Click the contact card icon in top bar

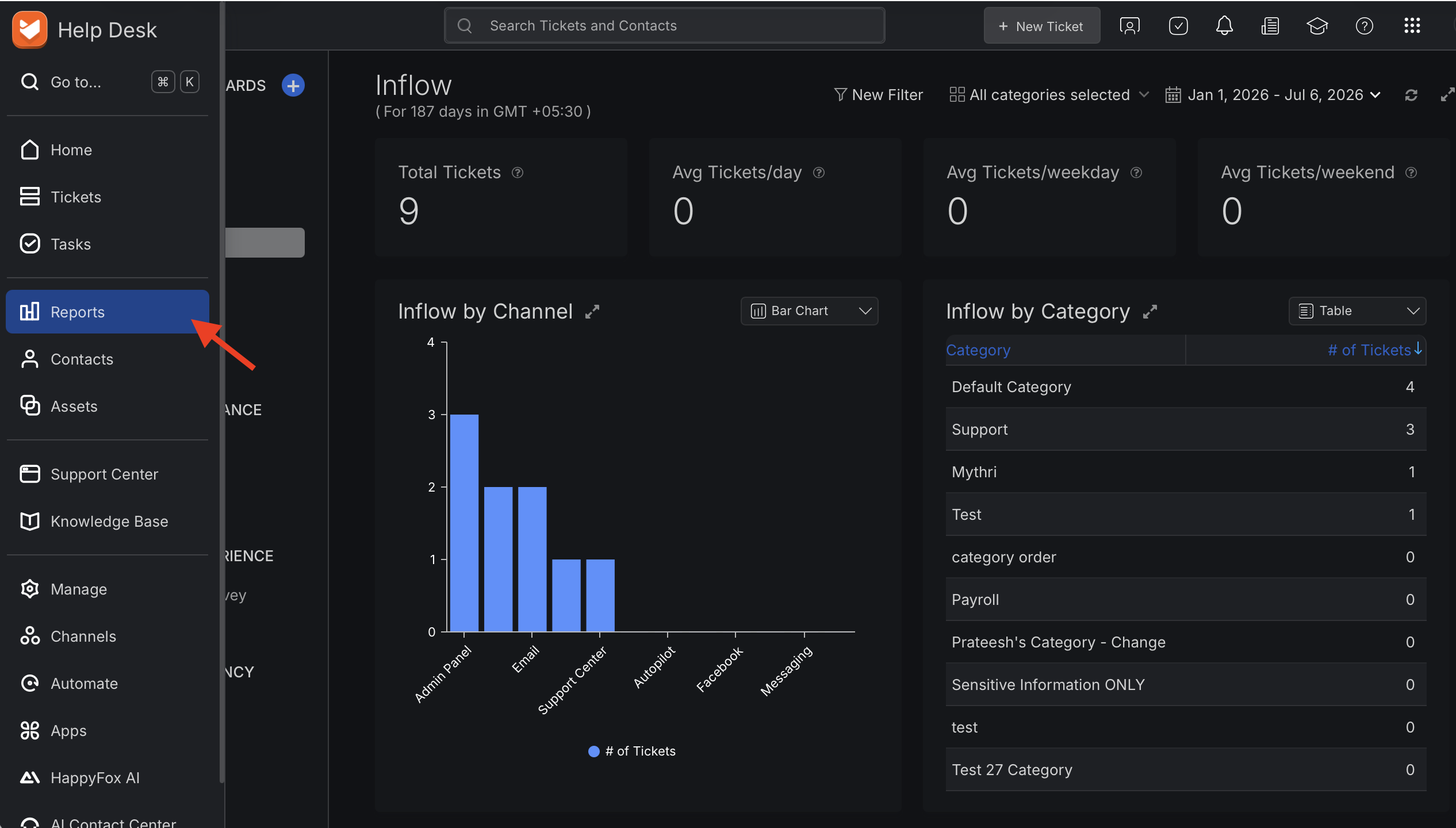pyautogui.click(x=1129, y=26)
